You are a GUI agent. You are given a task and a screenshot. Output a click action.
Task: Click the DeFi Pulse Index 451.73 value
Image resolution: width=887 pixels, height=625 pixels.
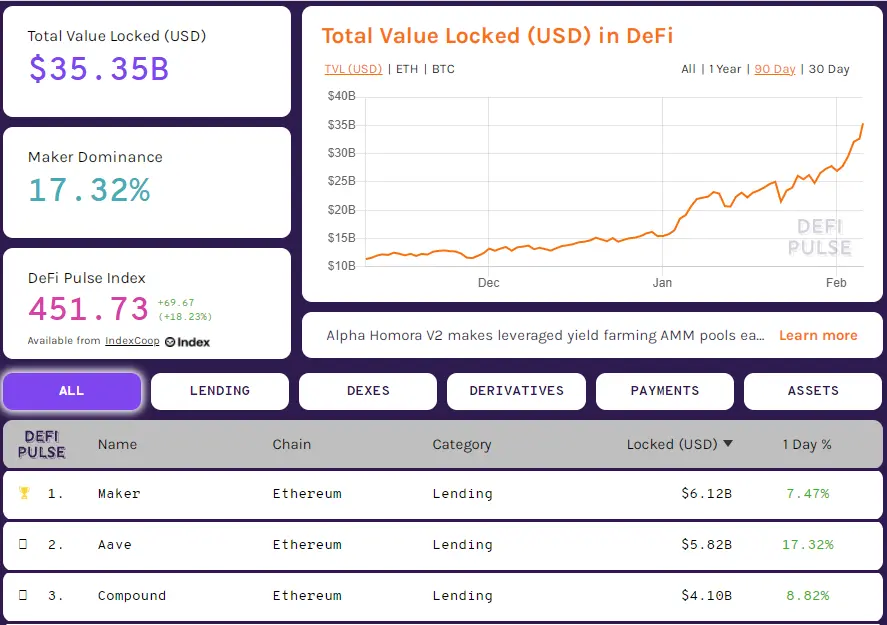tap(88, 309)
